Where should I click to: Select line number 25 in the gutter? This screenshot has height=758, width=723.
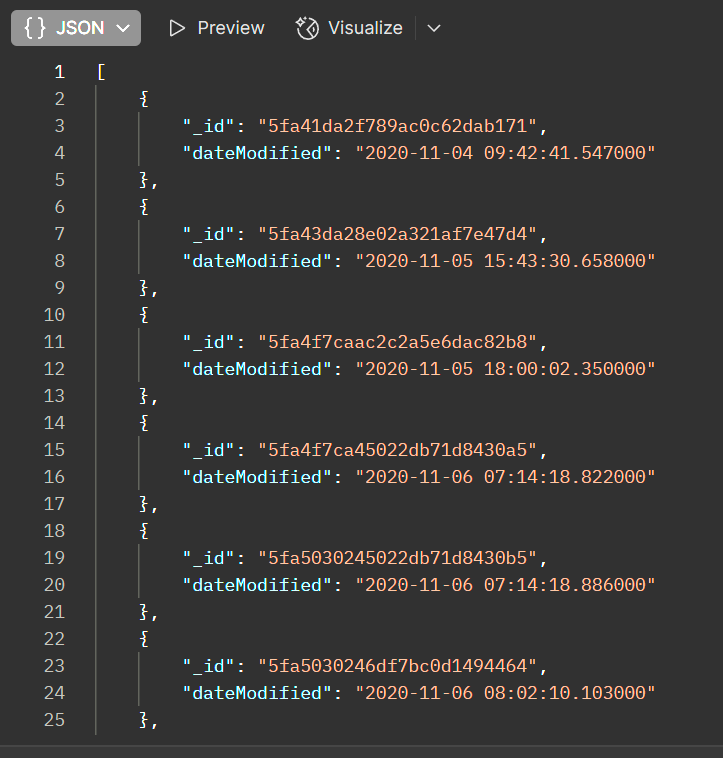[x=54, y=720]
